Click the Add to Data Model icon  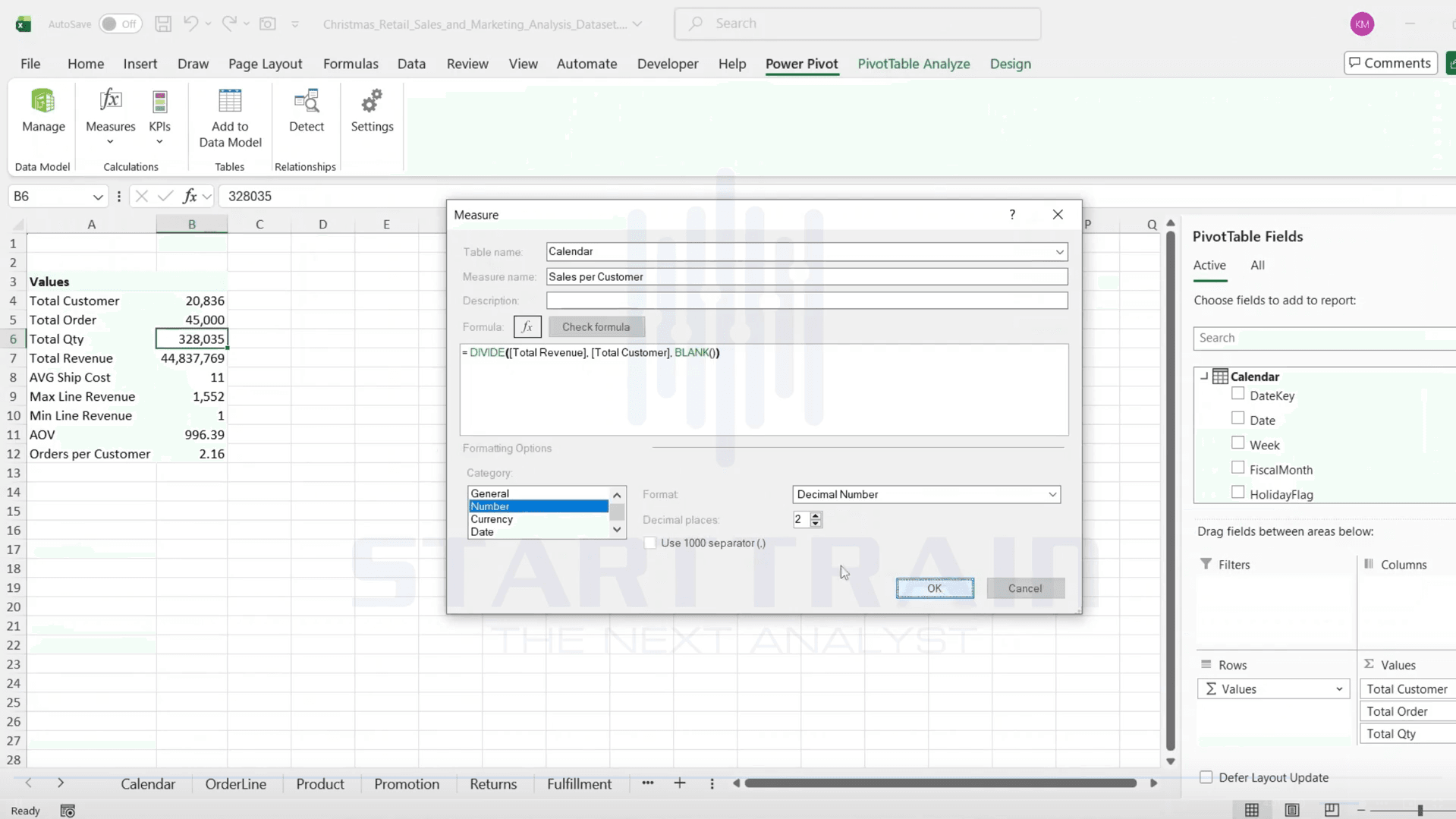pos(230,101)
